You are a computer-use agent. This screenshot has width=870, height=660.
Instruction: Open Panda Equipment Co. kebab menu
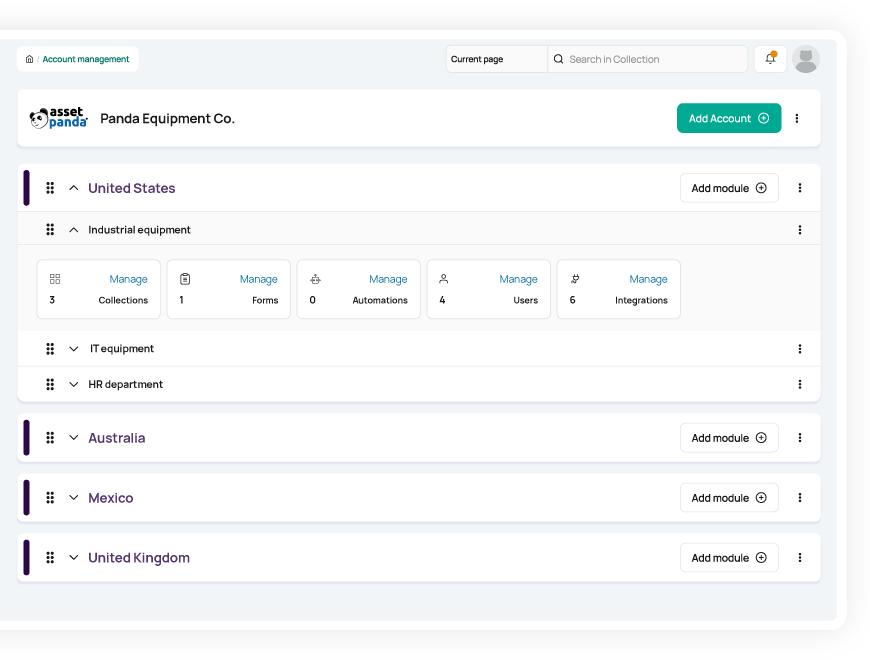point(797,118)
